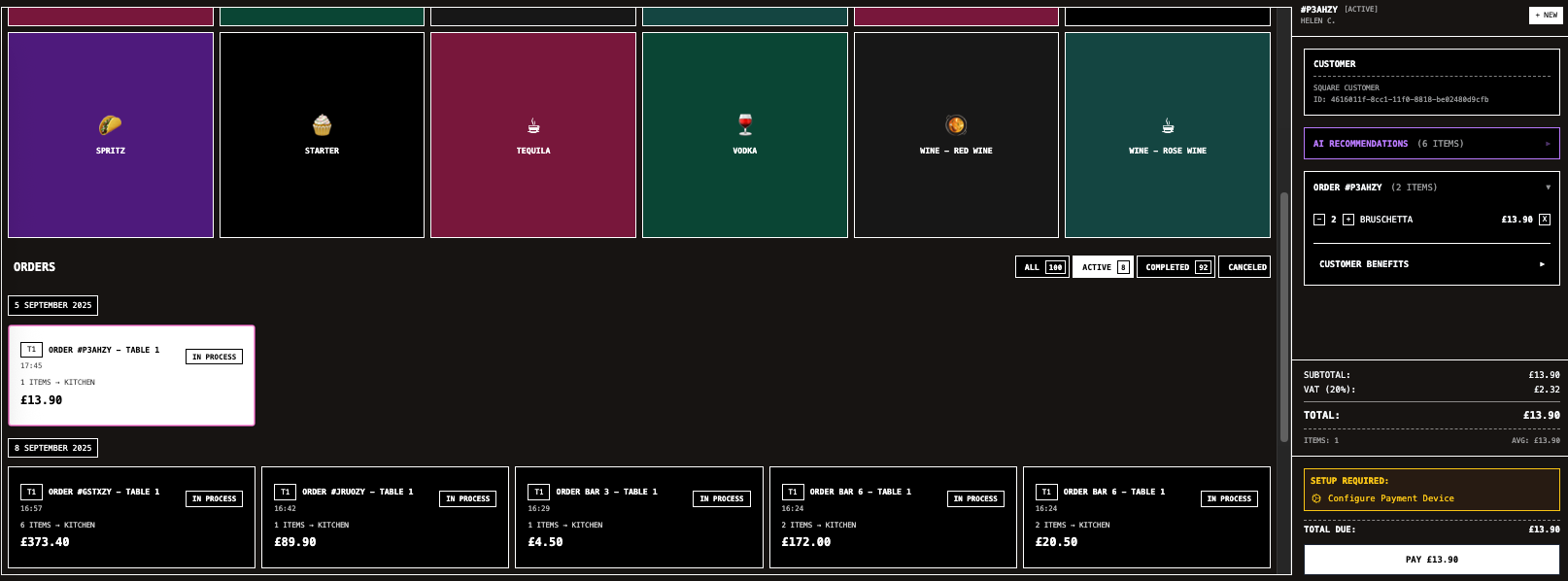The image size is (1568, 581).
Task: Click the Configure Payment Device gear icon
Action: click(1316, 498)
